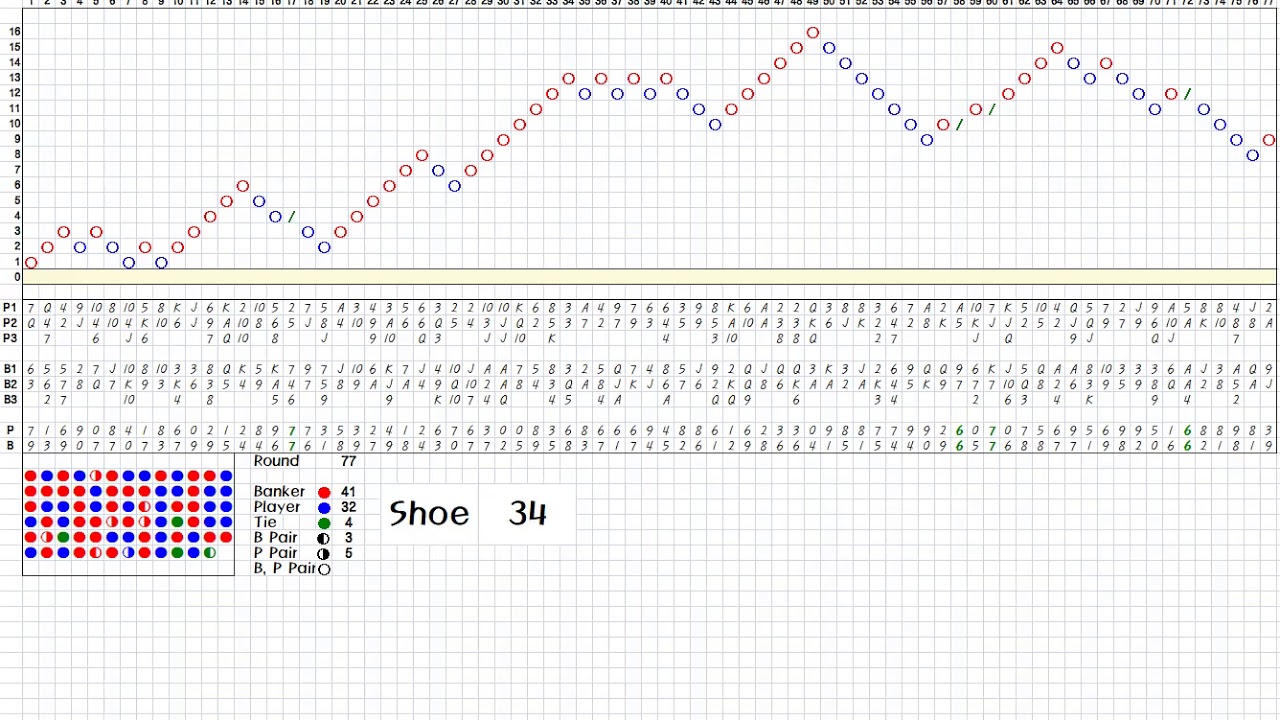Click the top-left red bead in bead plate
Viewport: 1280px width, 720px height.
click(x=30, y=476)
